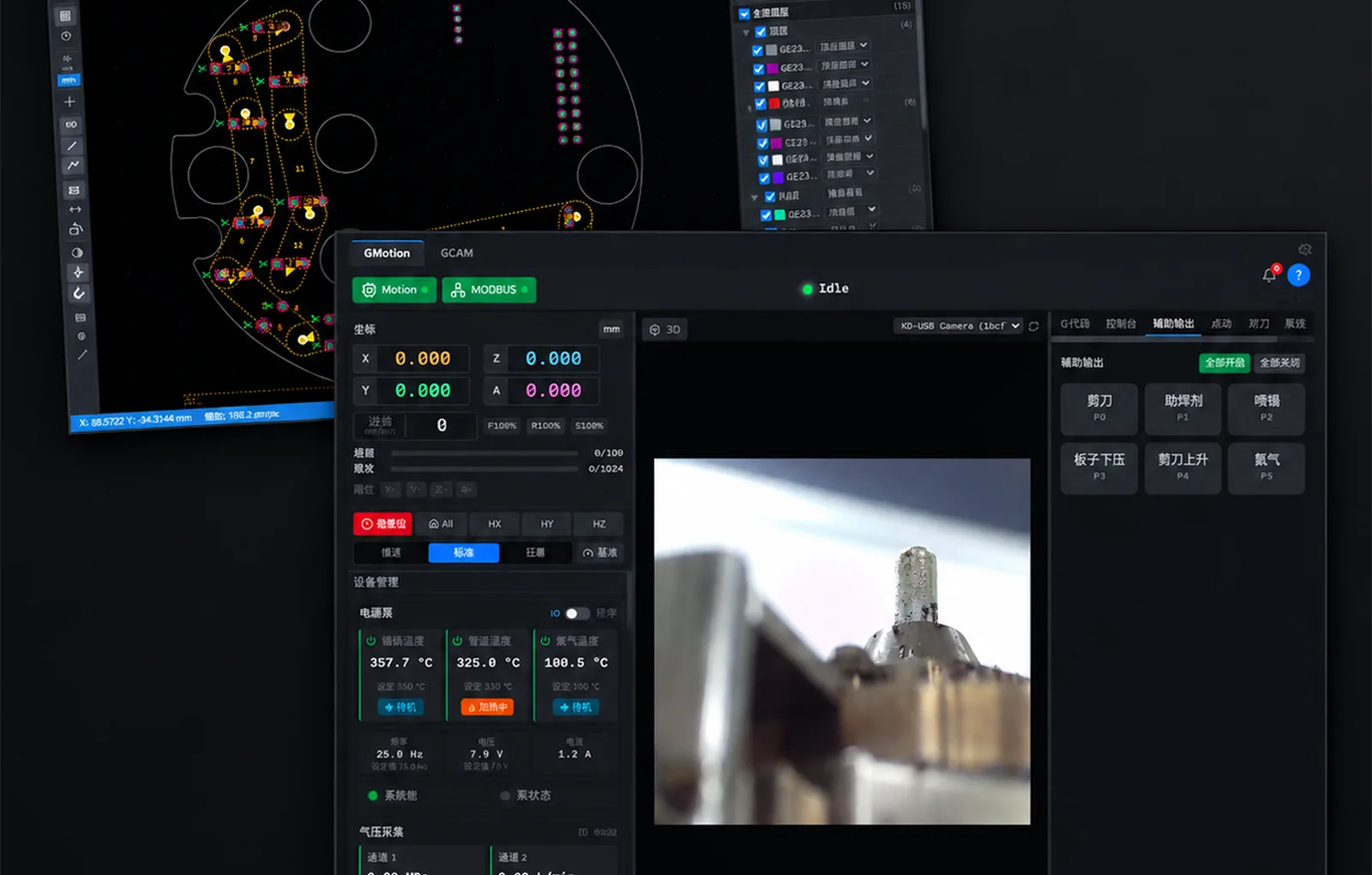Click the progress bar showing 0/100

pyautogui.click(x=484, y=453)
